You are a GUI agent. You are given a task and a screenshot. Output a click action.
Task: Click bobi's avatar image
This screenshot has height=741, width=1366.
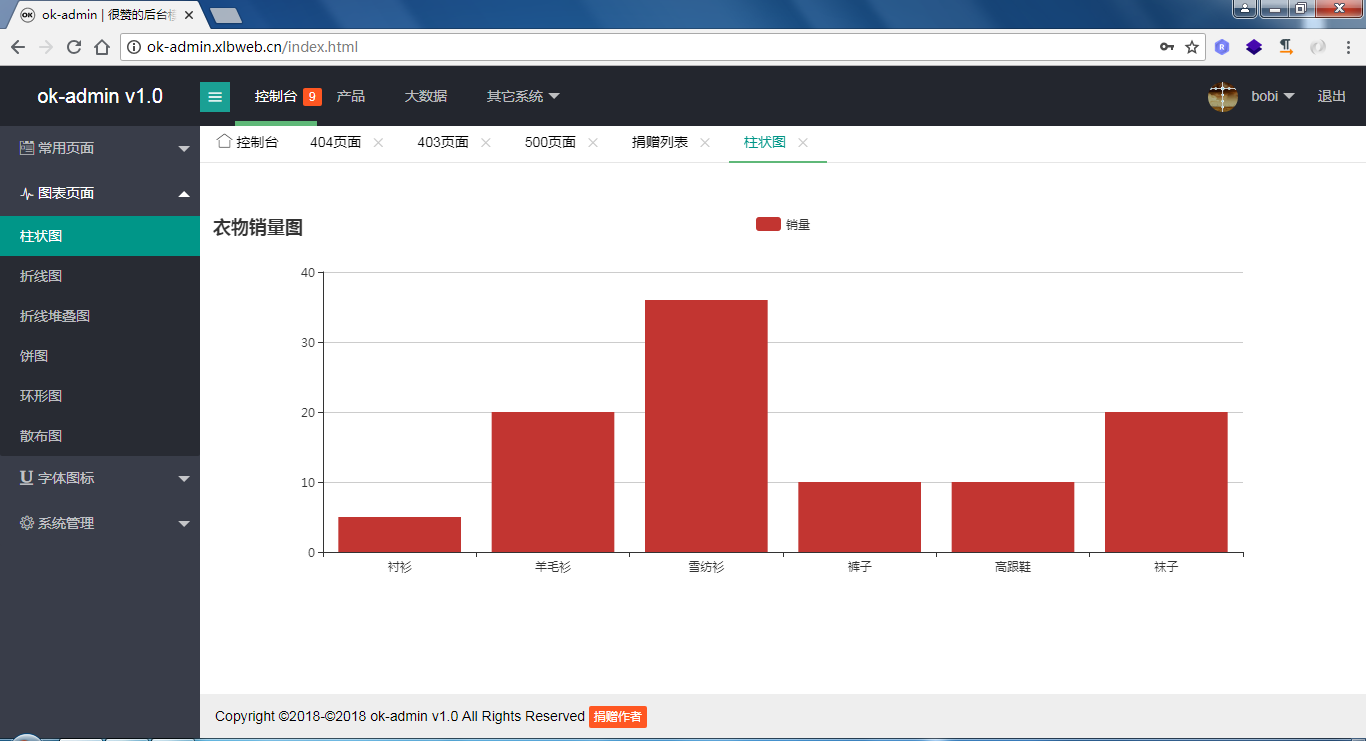coord(1222,96)
